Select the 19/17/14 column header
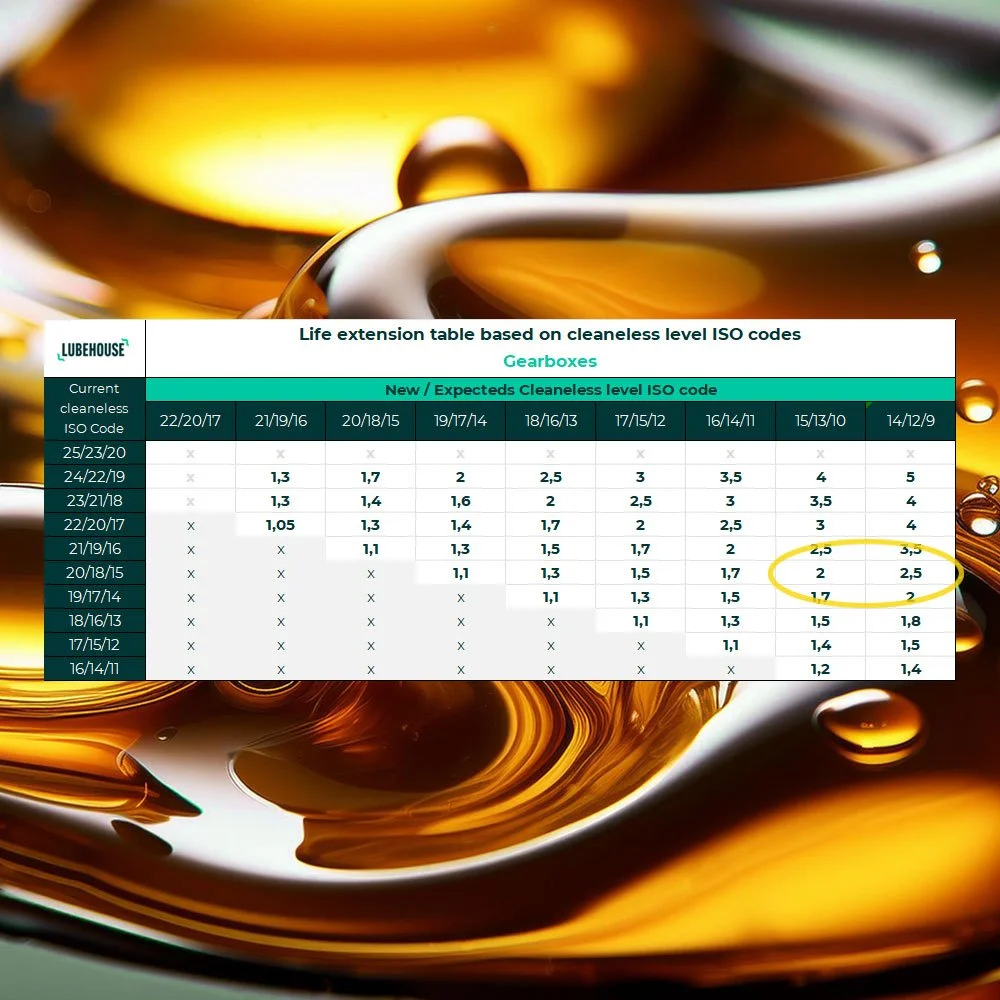Viewport: 1000px width, 1000px height. 460,421
